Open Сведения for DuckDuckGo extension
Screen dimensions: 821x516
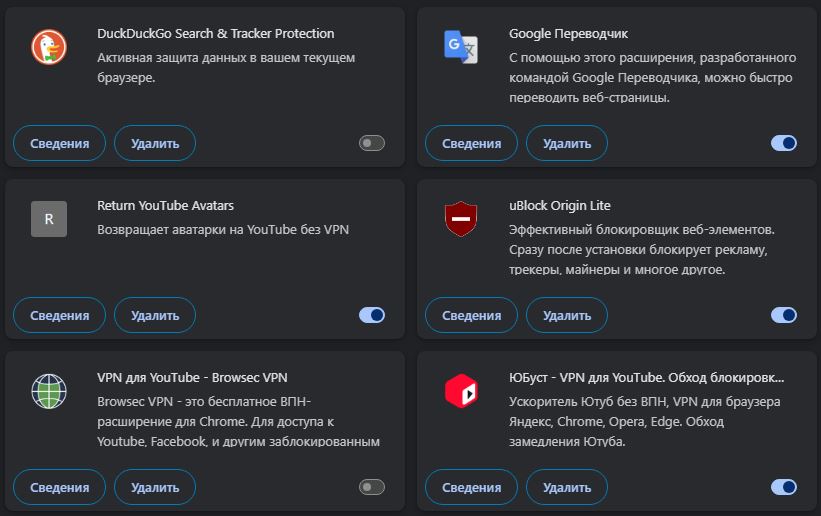(59, 143)
